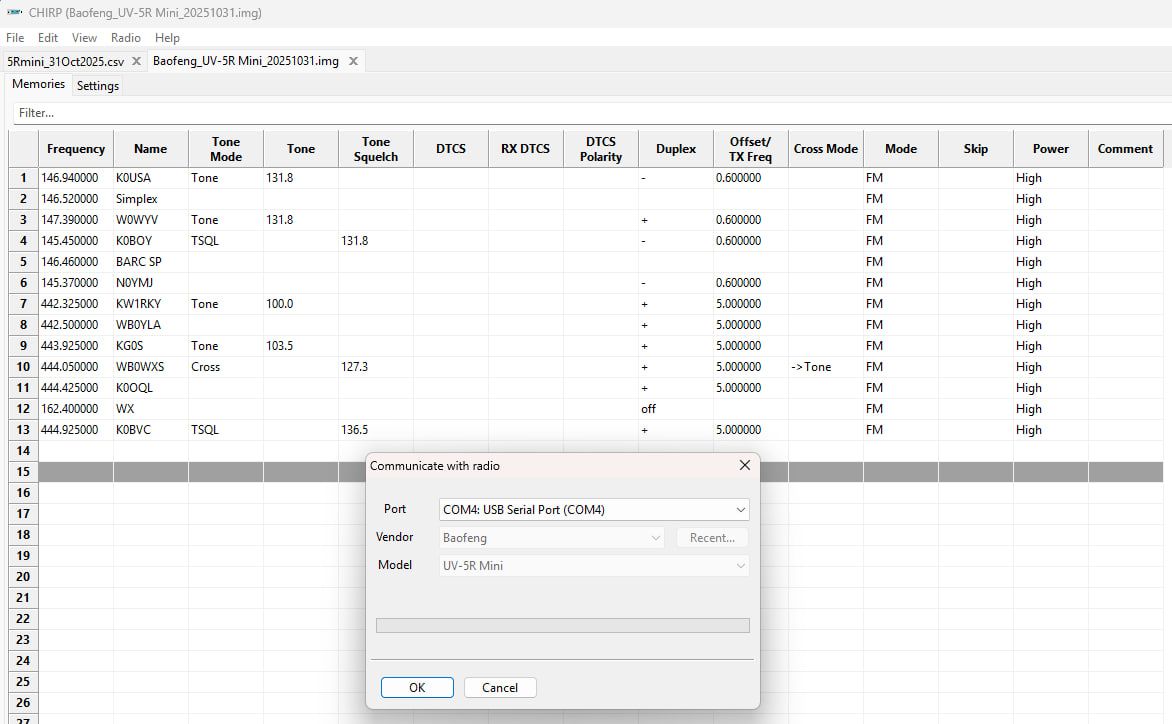Click the Recent... button
This screenshot has width=1172, height=724.
[712, 538]
